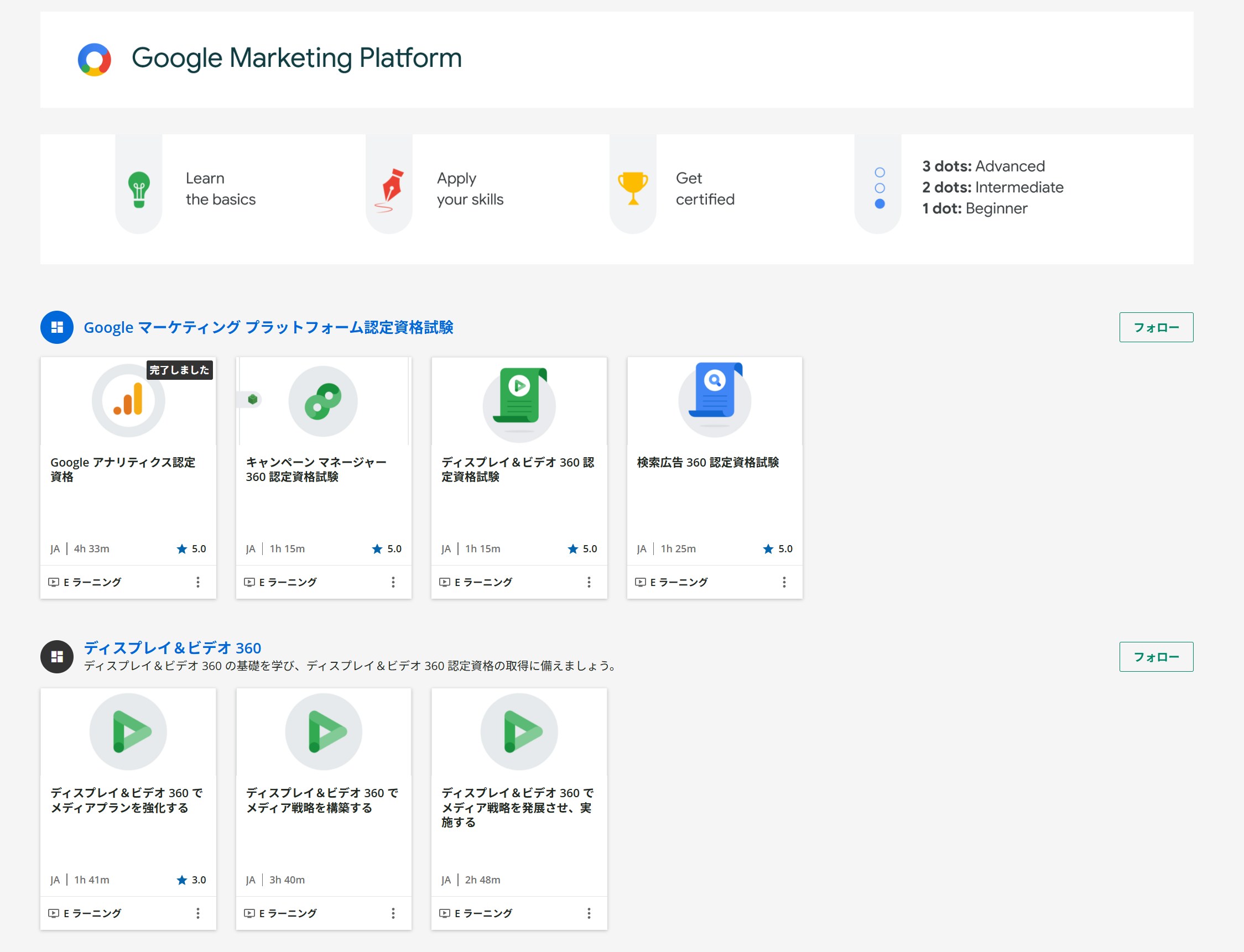
Task: Open キャンペーン マネージャー 360 認定資格試験 title
Action: 316,469
